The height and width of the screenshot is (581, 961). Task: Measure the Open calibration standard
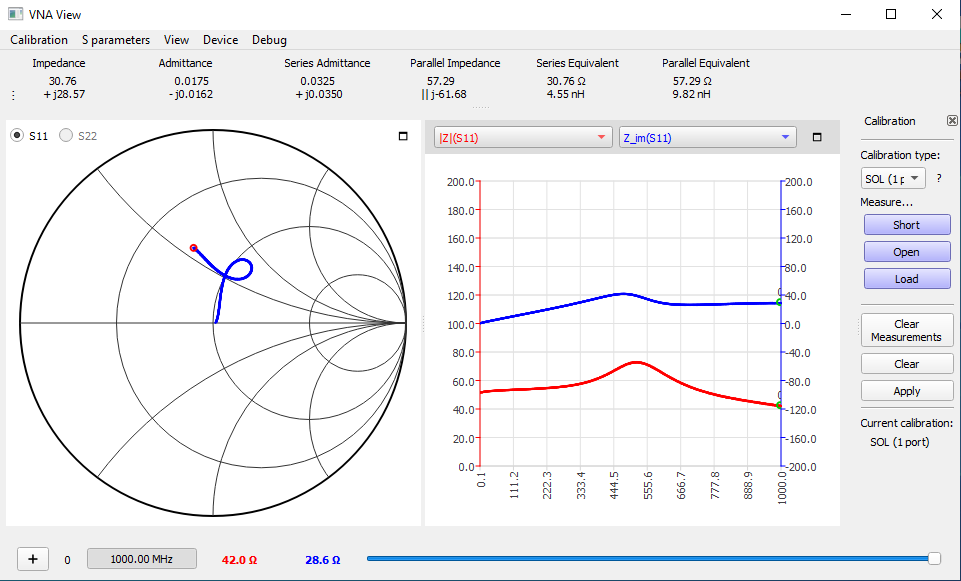click(907, 252)
